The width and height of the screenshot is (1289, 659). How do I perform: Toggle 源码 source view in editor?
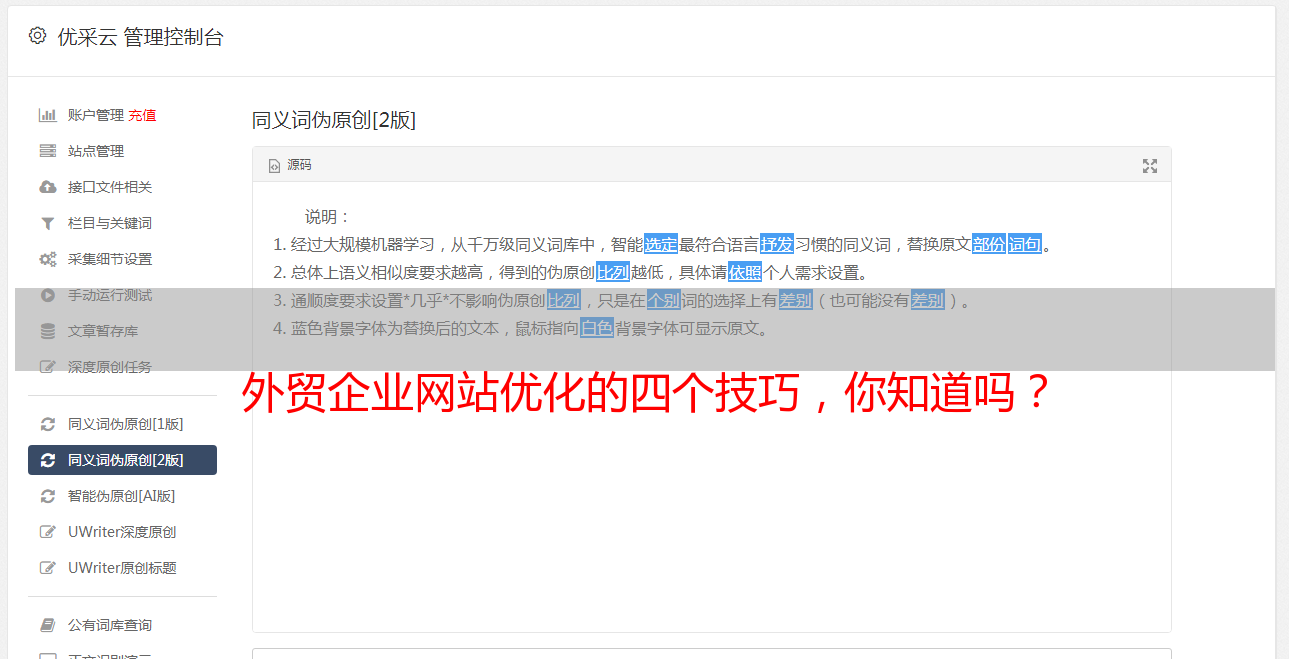pyautogui.click(x=290, y=165)
